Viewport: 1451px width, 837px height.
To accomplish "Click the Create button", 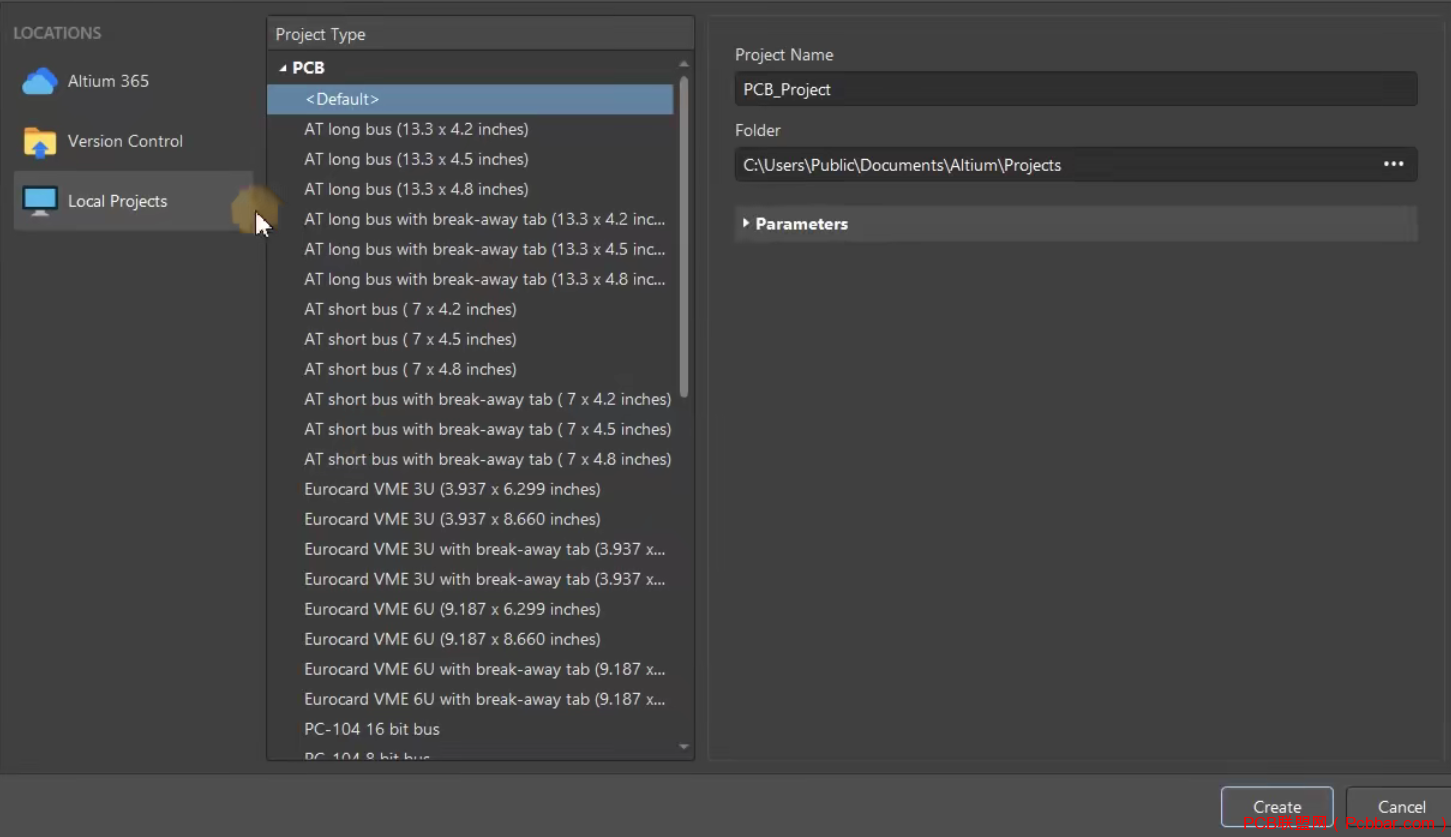I will [1277, 807].
